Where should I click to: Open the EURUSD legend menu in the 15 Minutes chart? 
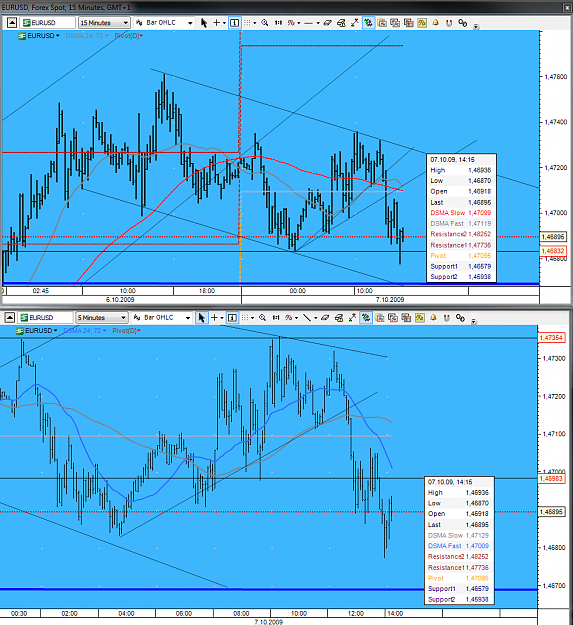[39, 35]
